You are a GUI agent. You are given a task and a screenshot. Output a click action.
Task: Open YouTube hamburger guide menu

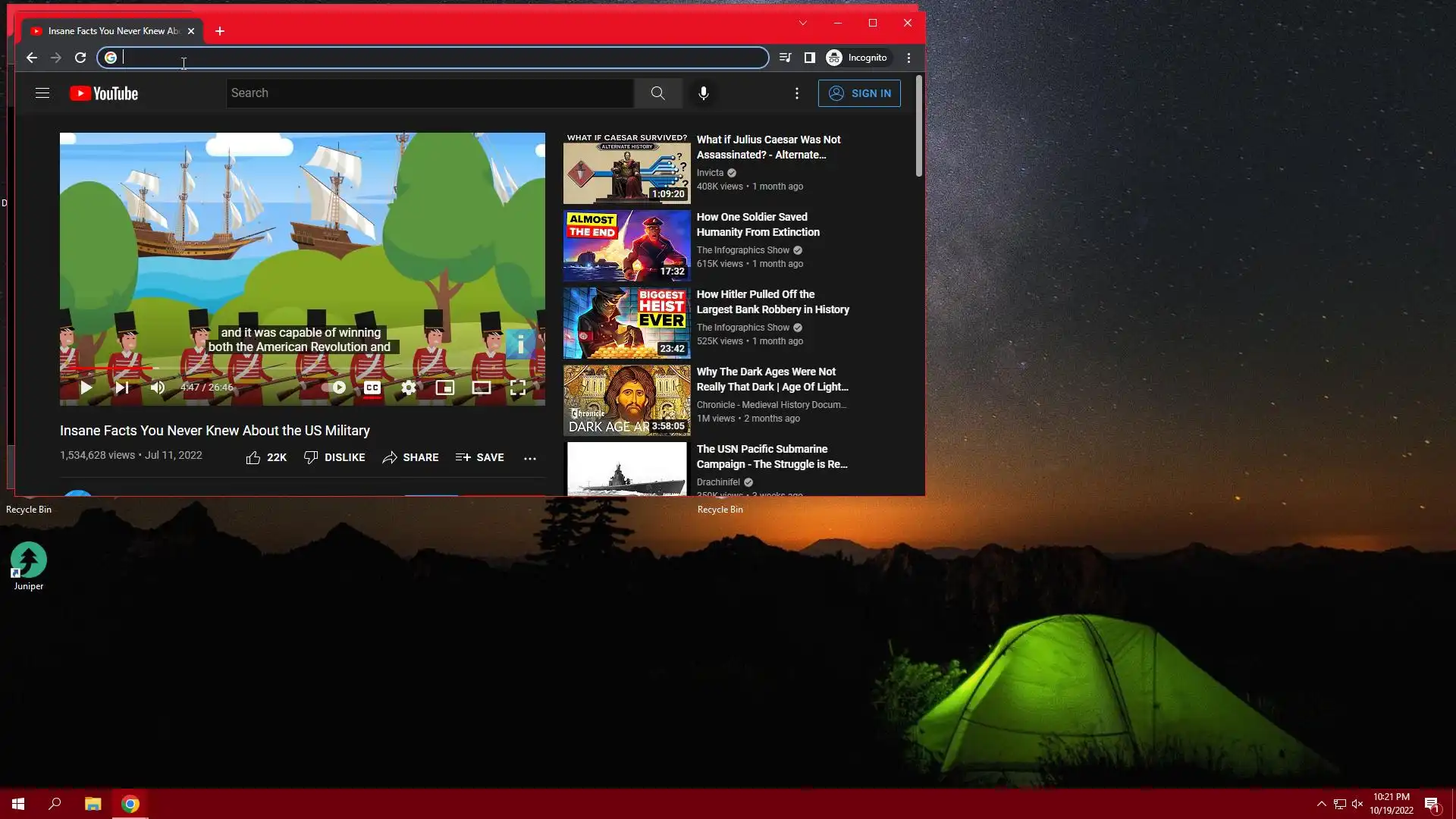(x=42, y=93)
